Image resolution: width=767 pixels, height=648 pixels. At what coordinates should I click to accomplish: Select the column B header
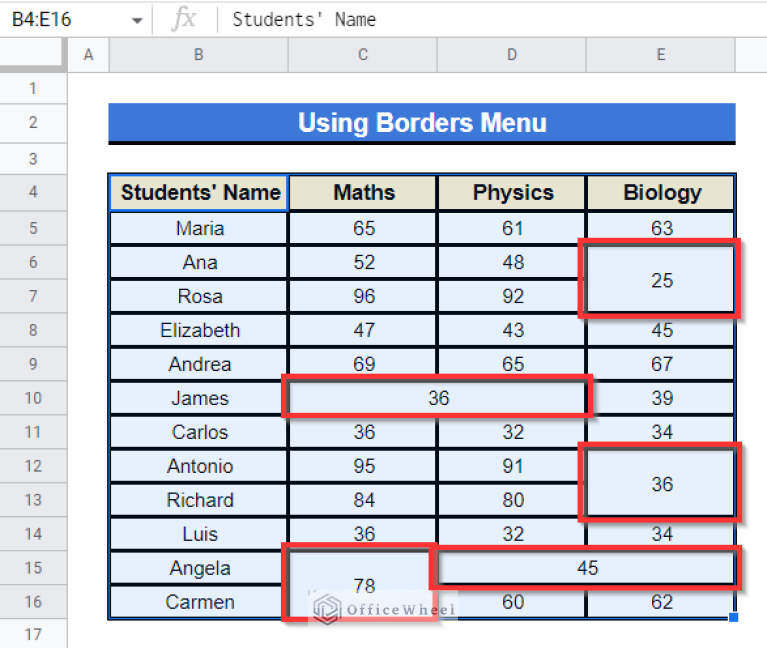tap(198, 55)
